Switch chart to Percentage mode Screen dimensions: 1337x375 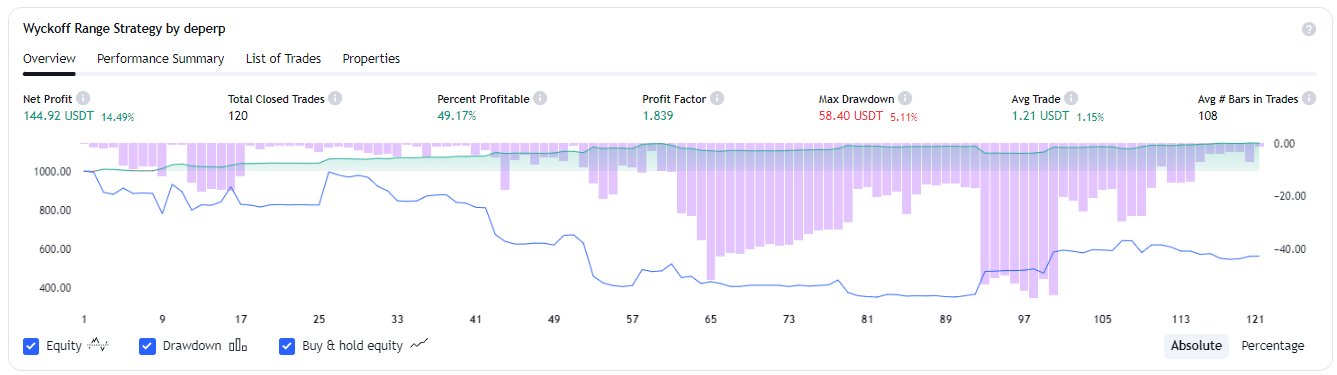1272,346
